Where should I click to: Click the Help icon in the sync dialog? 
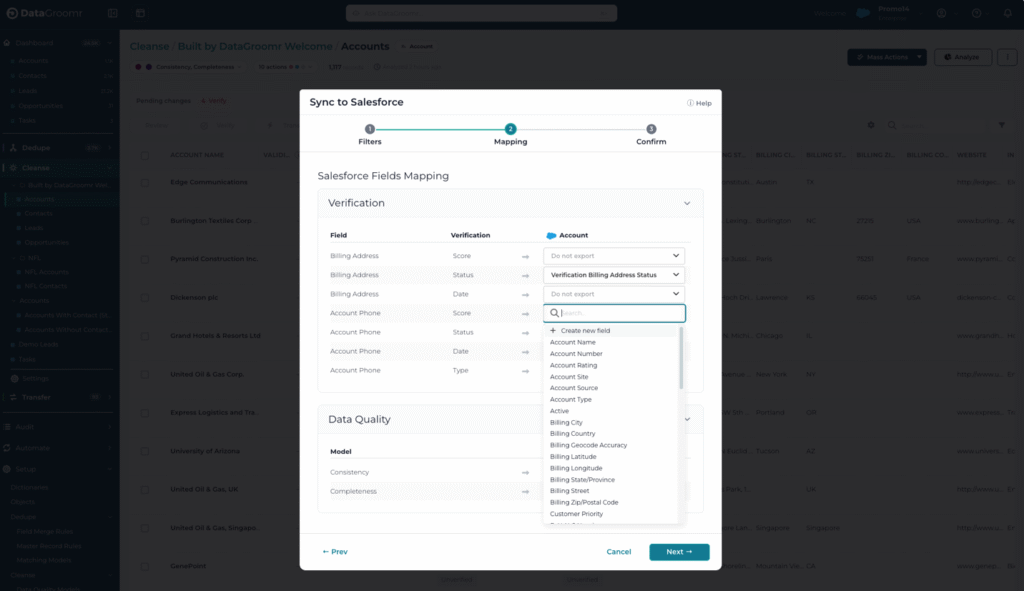[690, 103]
